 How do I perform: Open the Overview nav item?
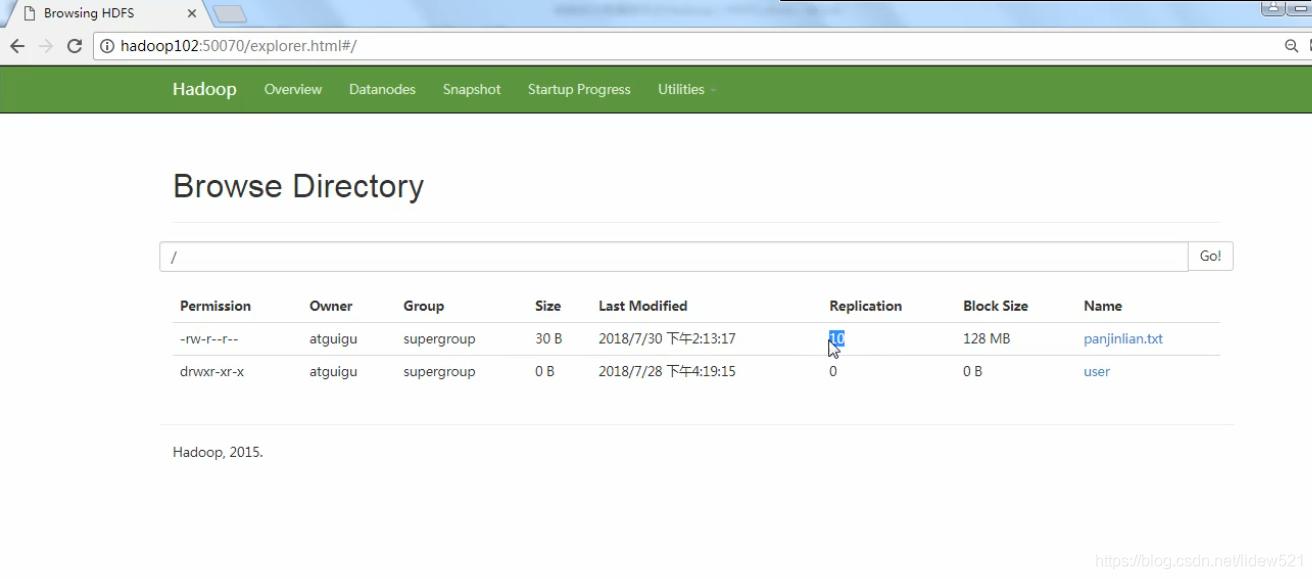point(293,89)
